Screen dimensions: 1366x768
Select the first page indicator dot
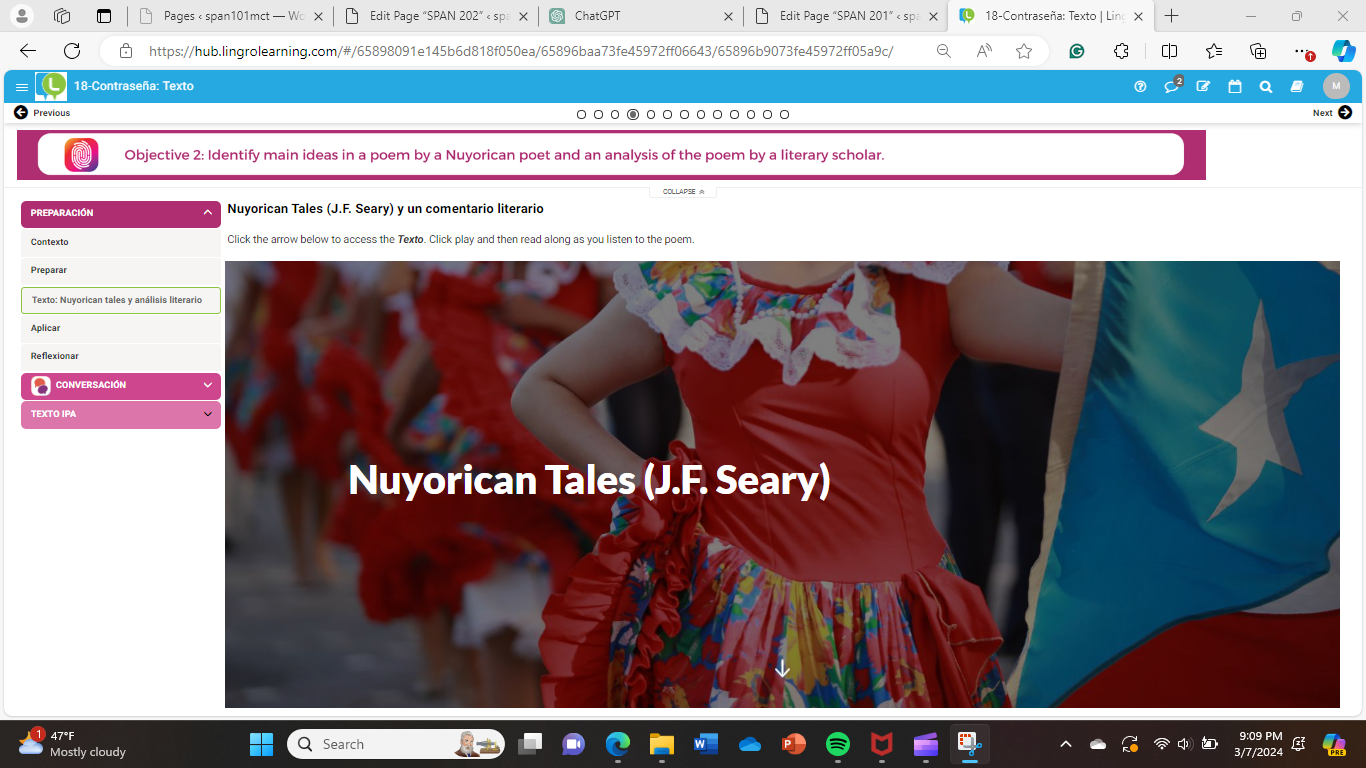[x=582, y=114]
